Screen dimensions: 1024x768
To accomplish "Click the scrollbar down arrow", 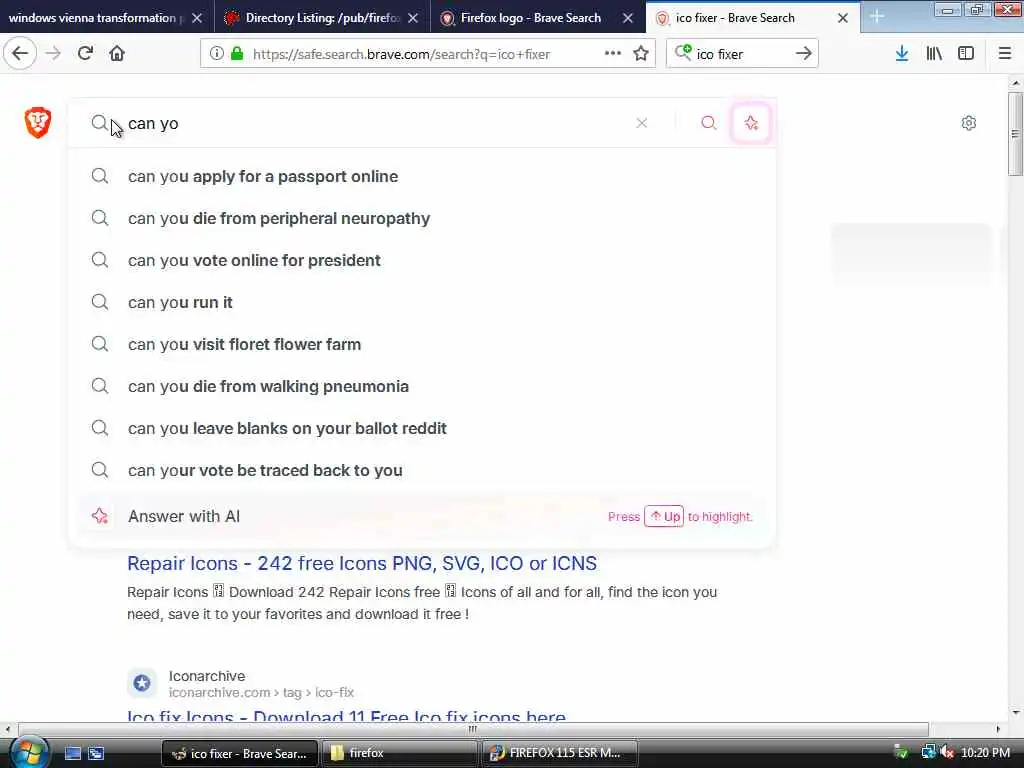I will 1015,713.
